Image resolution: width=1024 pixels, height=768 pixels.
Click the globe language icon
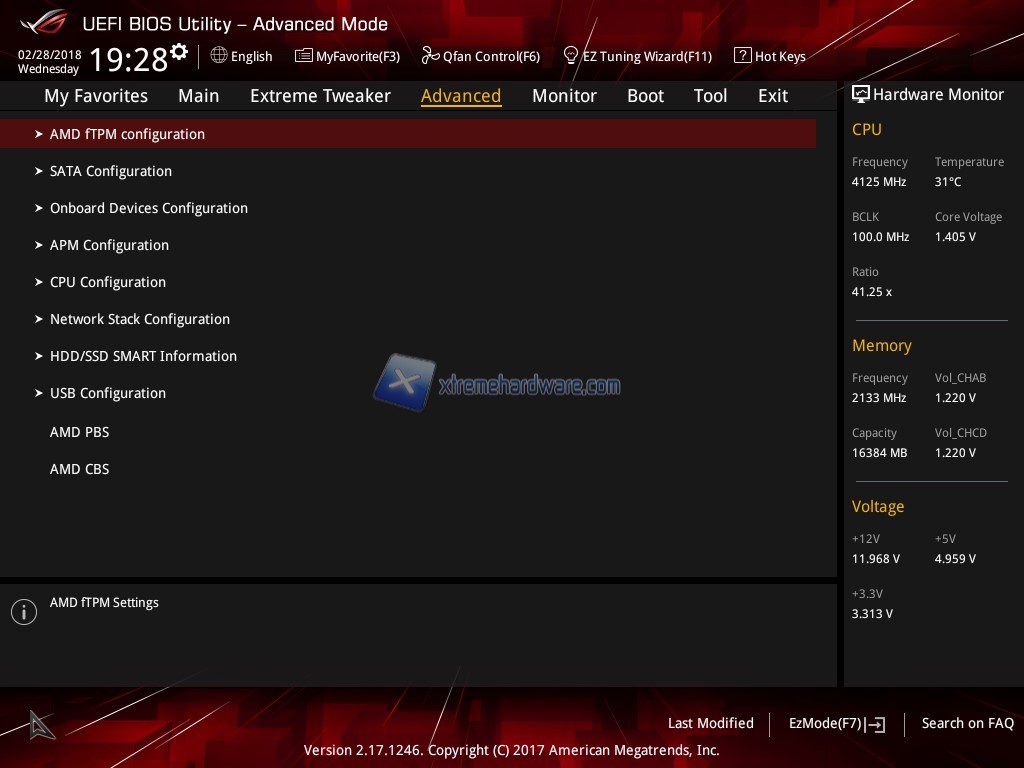[219, 56]
